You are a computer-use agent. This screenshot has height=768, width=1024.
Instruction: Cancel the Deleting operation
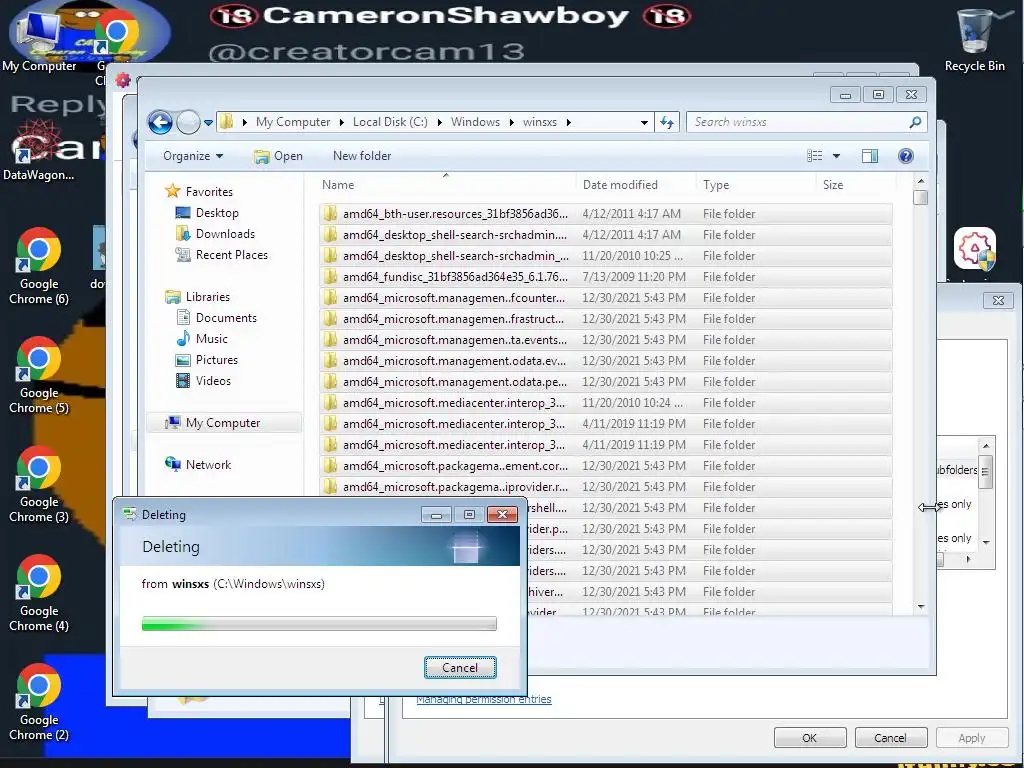click(x=460, y=667)
